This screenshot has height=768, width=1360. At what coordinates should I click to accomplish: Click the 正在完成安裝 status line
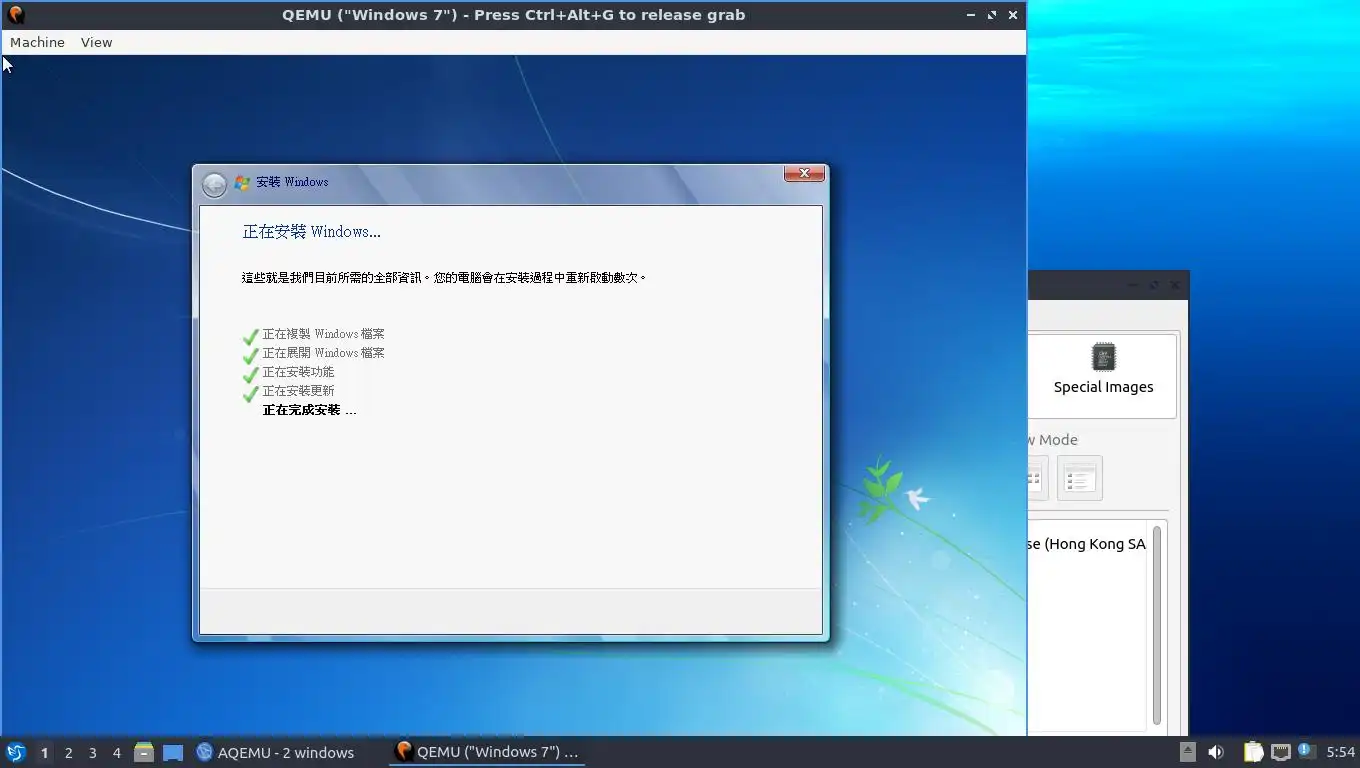pyautogui.click(x=309, y=410)
